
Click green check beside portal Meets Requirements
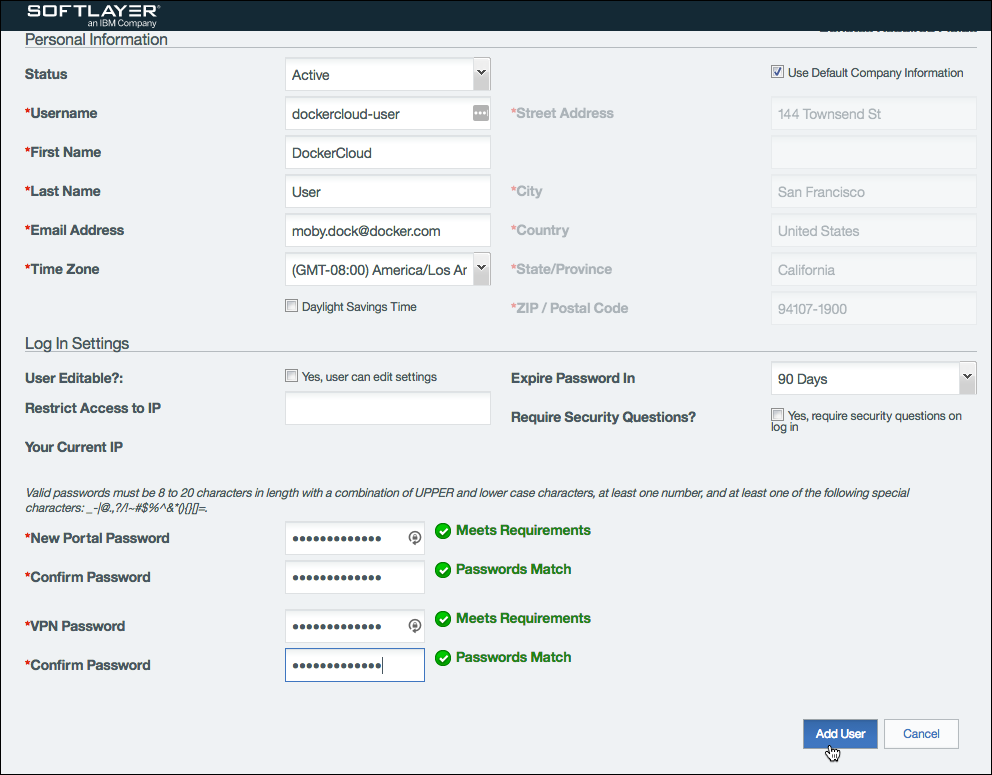443,531
